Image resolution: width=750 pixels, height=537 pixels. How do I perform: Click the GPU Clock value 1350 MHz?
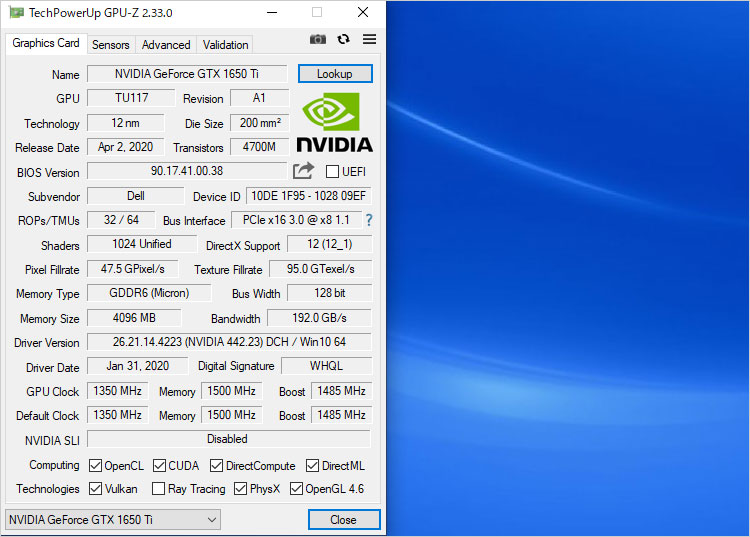pos(118,391)
